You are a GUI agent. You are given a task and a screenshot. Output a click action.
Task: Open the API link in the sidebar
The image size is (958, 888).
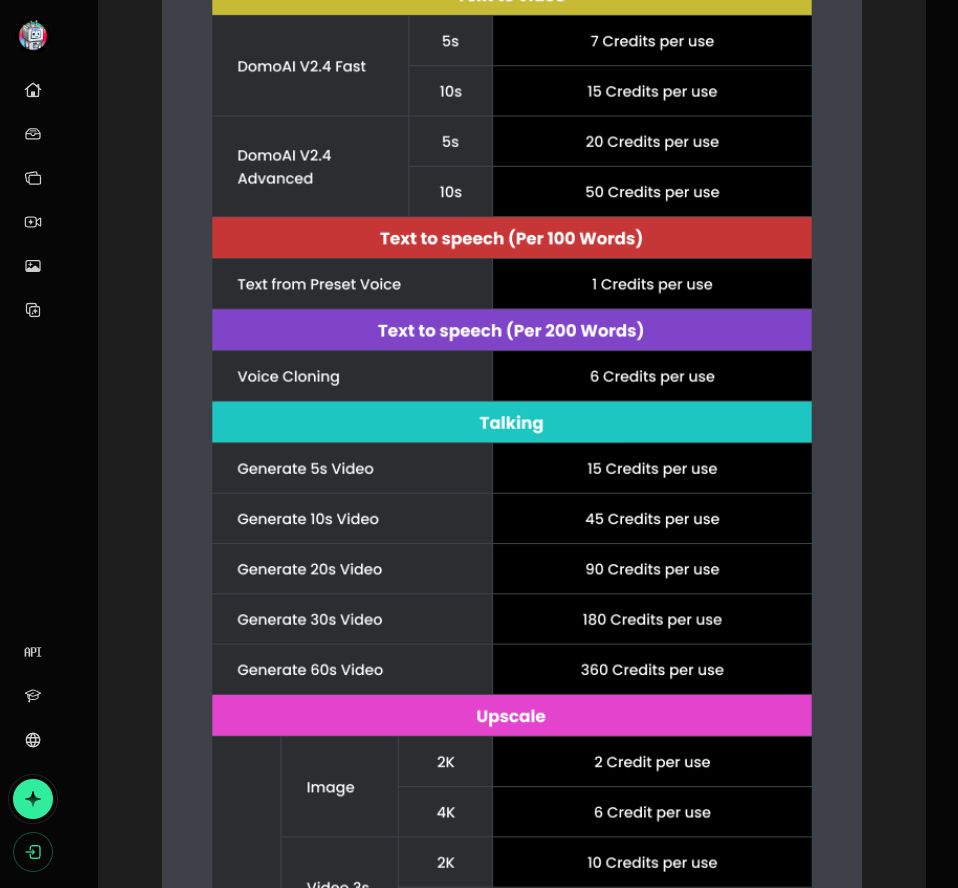coord(33,652)
